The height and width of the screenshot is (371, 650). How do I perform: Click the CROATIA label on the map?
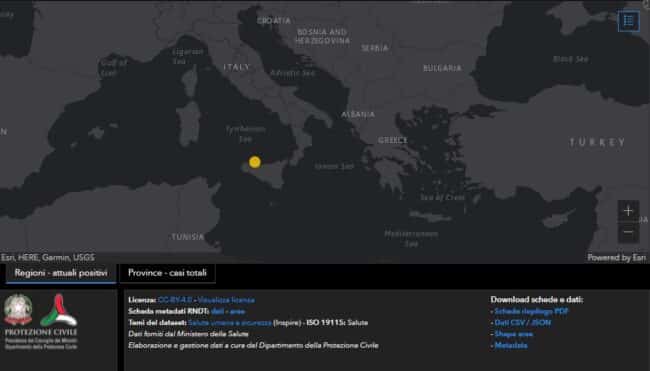274,20
